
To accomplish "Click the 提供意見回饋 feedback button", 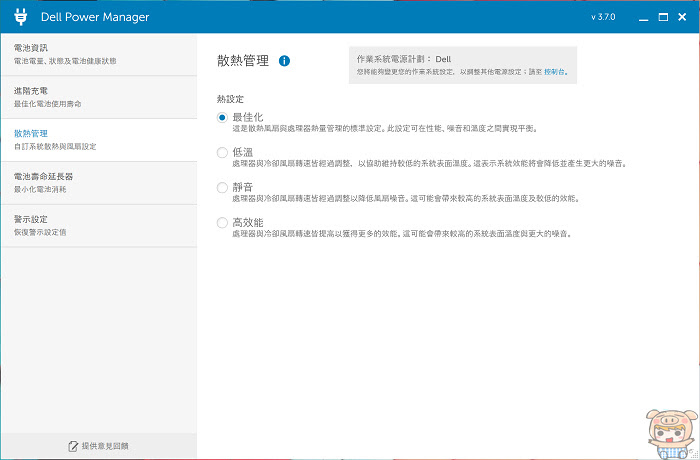I will (x=99, y=446).
